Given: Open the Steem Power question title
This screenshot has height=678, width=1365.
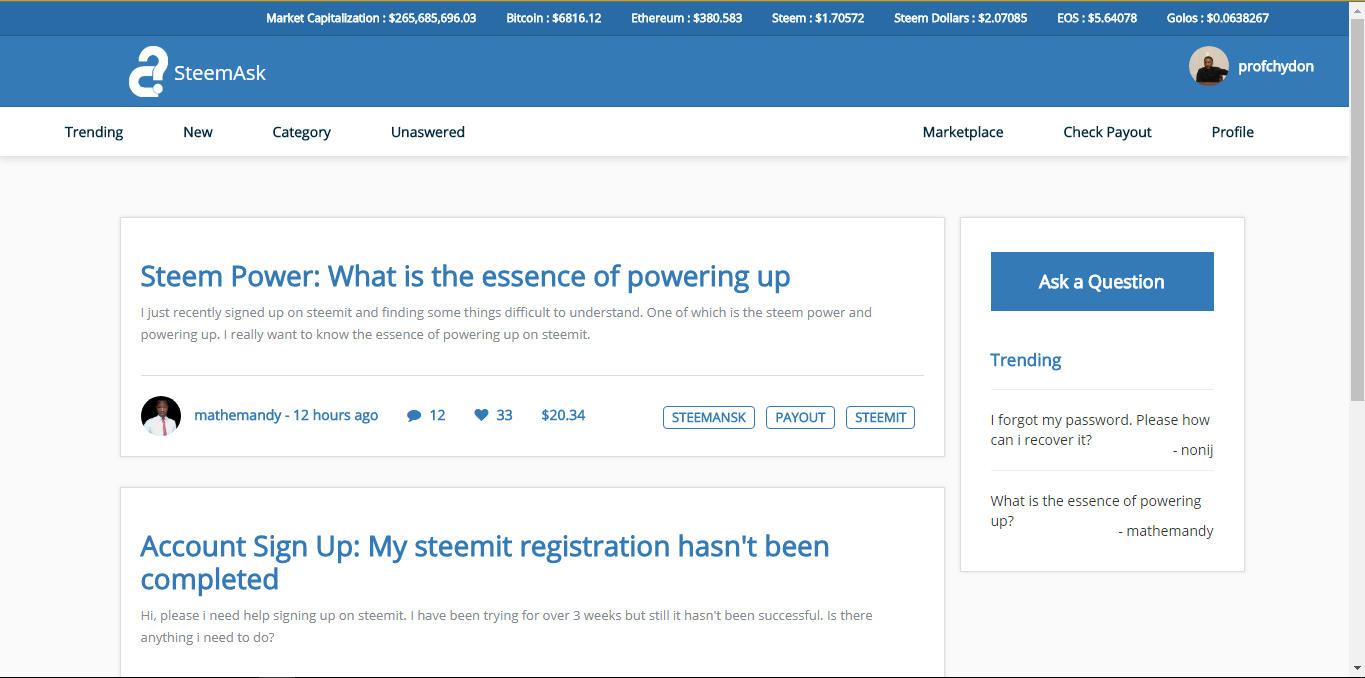Looking at the screenshot, I should [465, 276].
